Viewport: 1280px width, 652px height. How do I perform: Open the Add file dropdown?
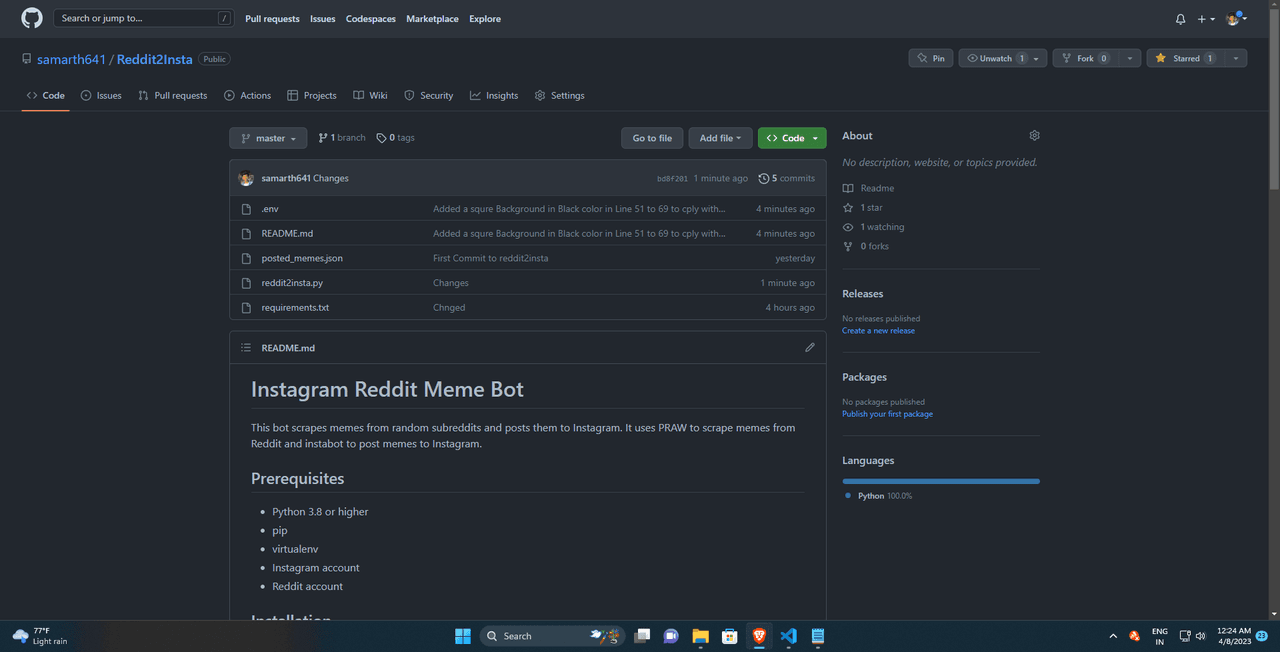[720, 138]
